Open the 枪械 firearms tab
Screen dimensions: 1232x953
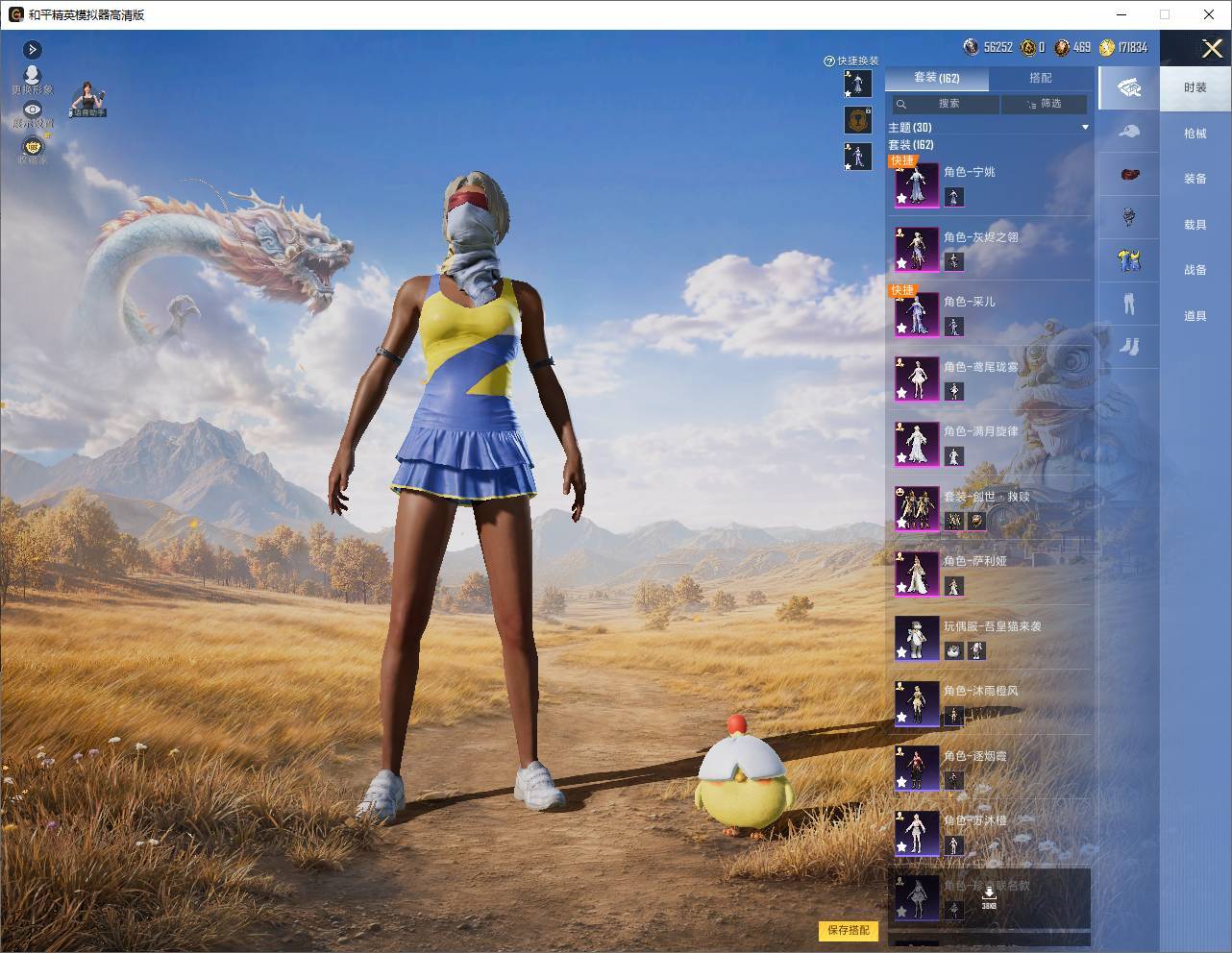pyautogui.click(x=1195, y=134)
